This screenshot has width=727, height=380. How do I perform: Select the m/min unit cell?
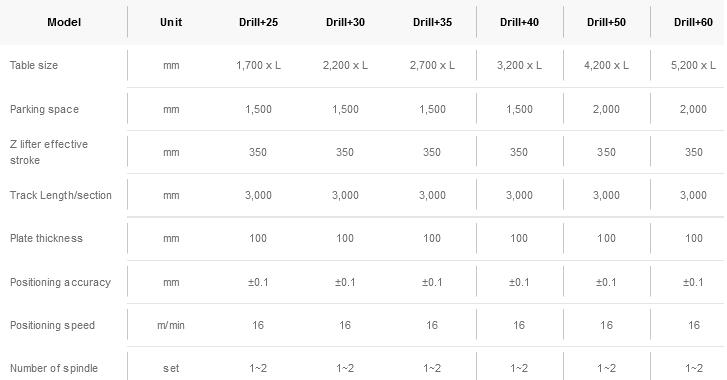(171, 325)
